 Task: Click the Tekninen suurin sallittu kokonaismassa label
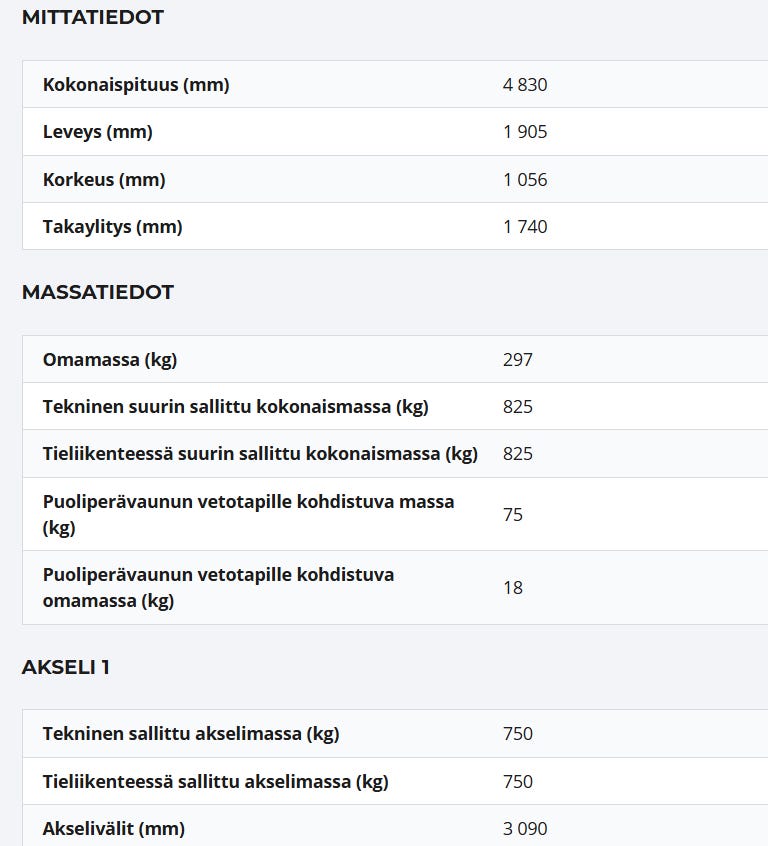[235, 407]
